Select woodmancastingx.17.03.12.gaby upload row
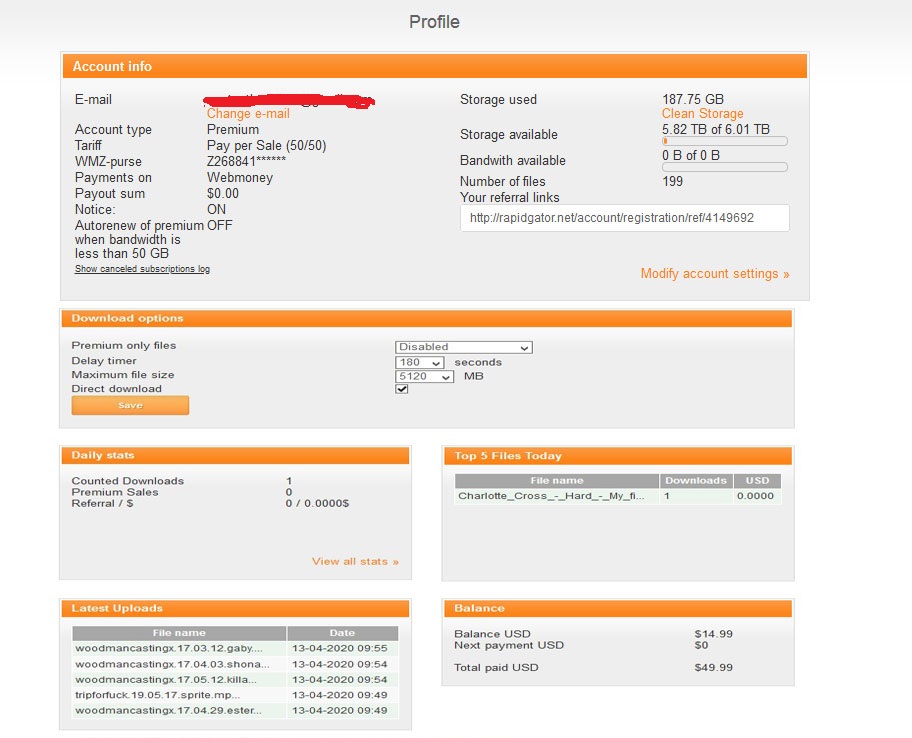The height and width of the screenshot is (738, 912). [236, 648]
